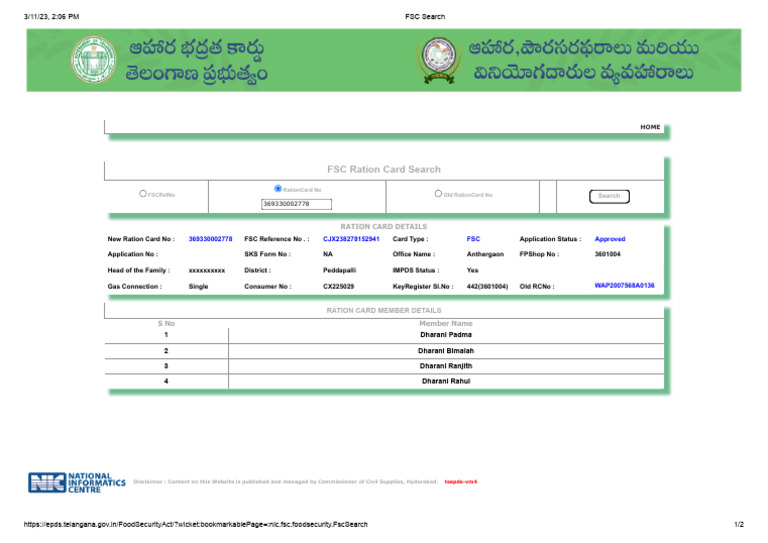Click the Telugu department name in the right banner

click(x=583, y=60)
